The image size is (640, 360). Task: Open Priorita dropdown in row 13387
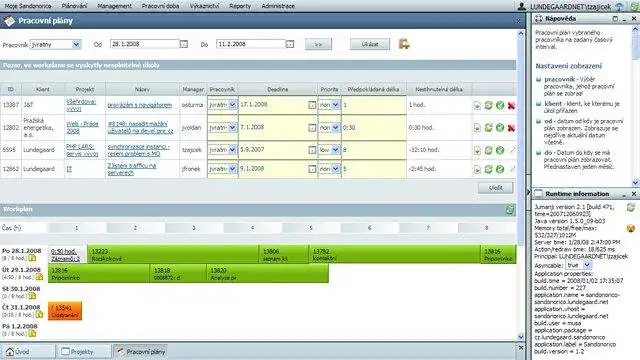click(x=329, y=105)
